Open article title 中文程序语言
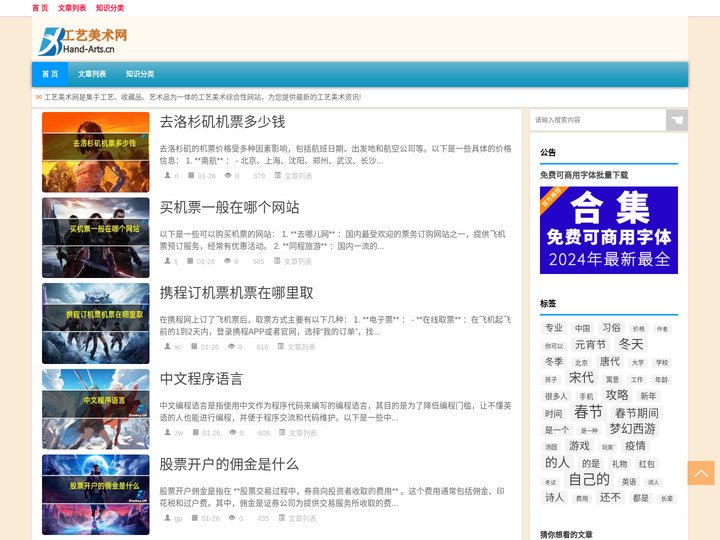 pos(201,379)
